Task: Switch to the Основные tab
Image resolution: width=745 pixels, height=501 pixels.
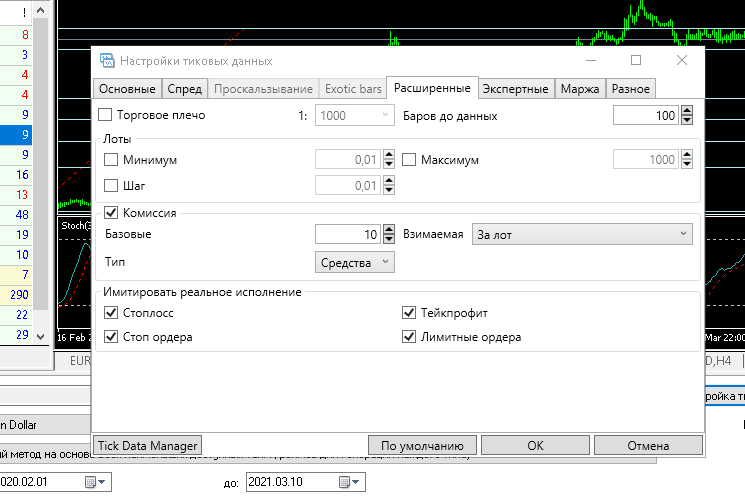Action: coord(127,89)
